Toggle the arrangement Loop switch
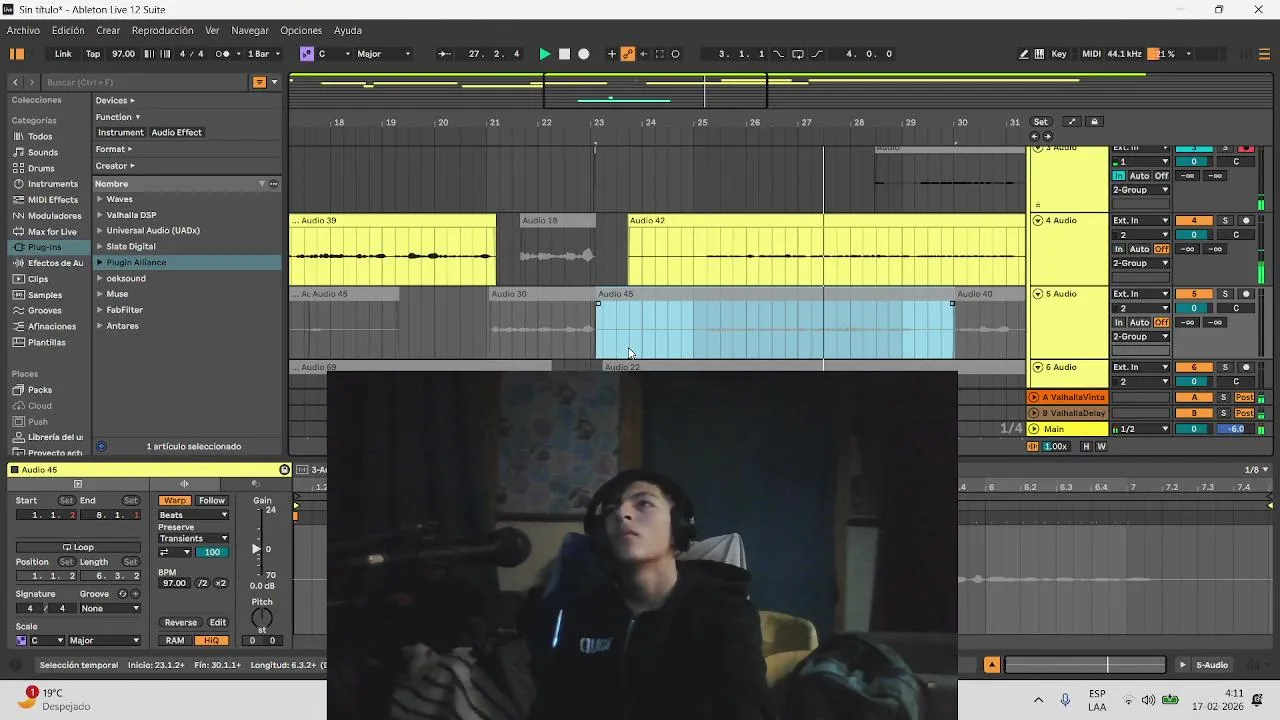Screen dimensions: 1280x720 click(798, 54)
